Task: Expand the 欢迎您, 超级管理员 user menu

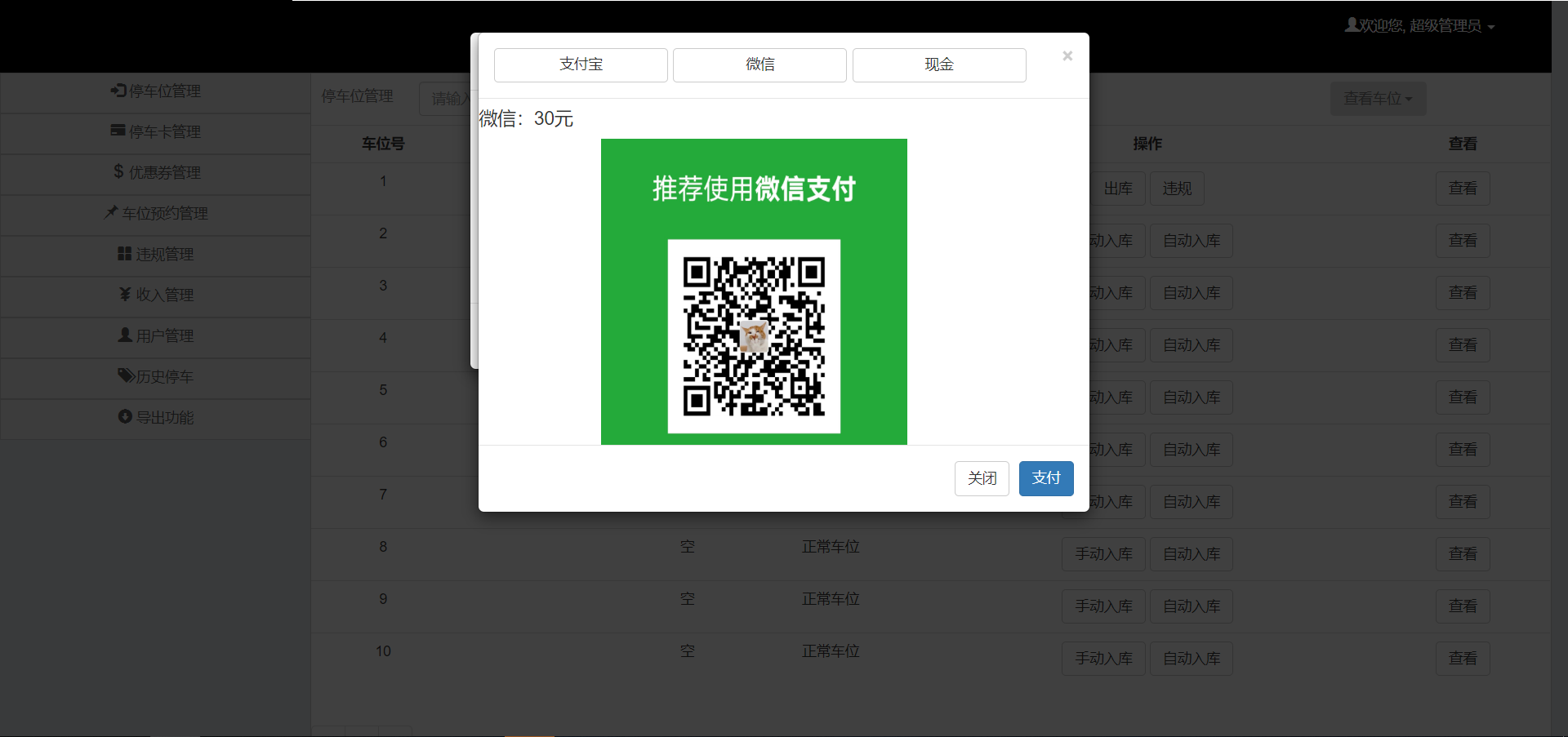Action: point(1419,26)
